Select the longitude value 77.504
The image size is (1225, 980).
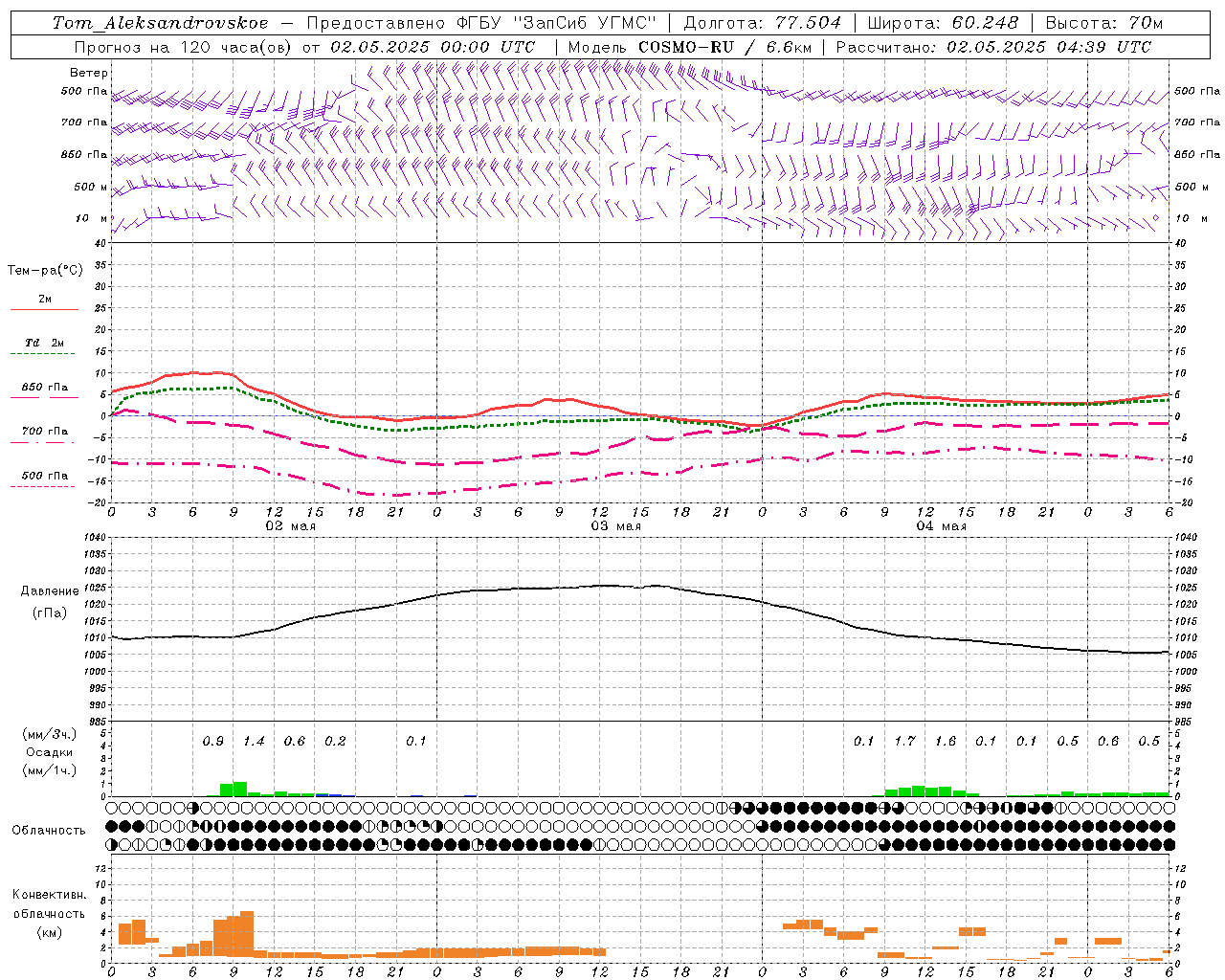click(x=807, y=23)
